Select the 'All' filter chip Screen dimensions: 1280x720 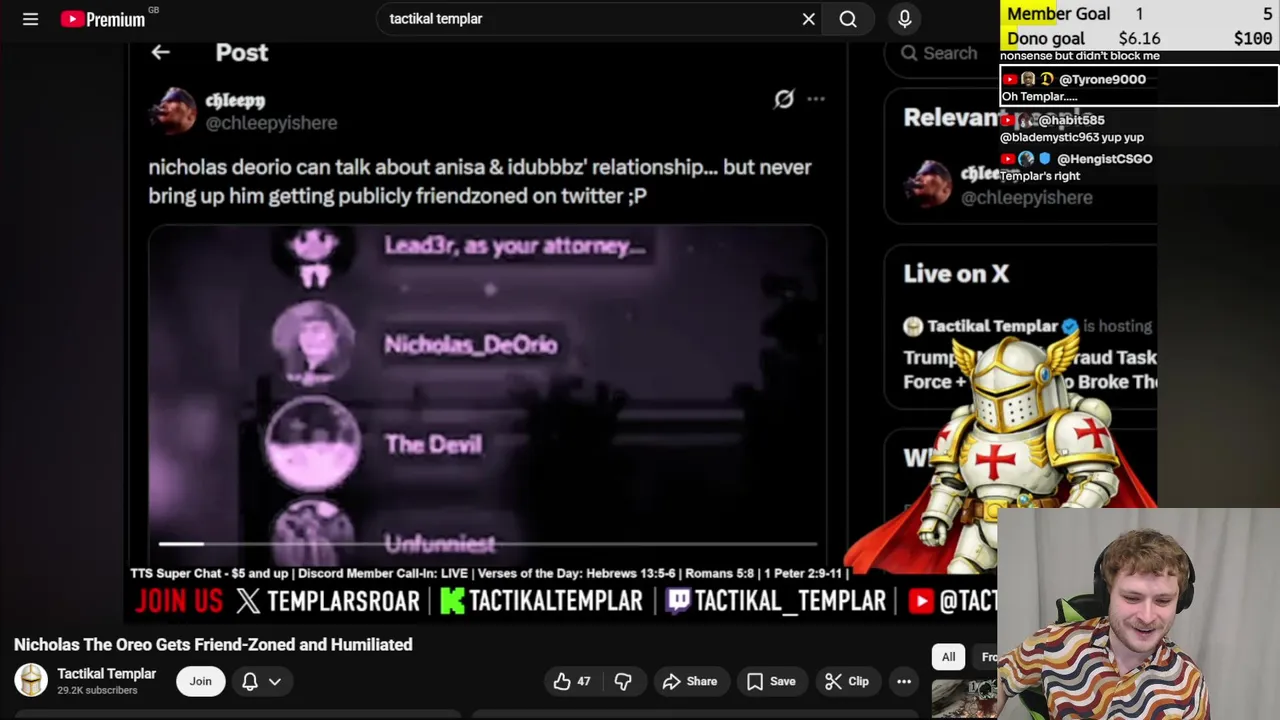click(x=948, y=657)
